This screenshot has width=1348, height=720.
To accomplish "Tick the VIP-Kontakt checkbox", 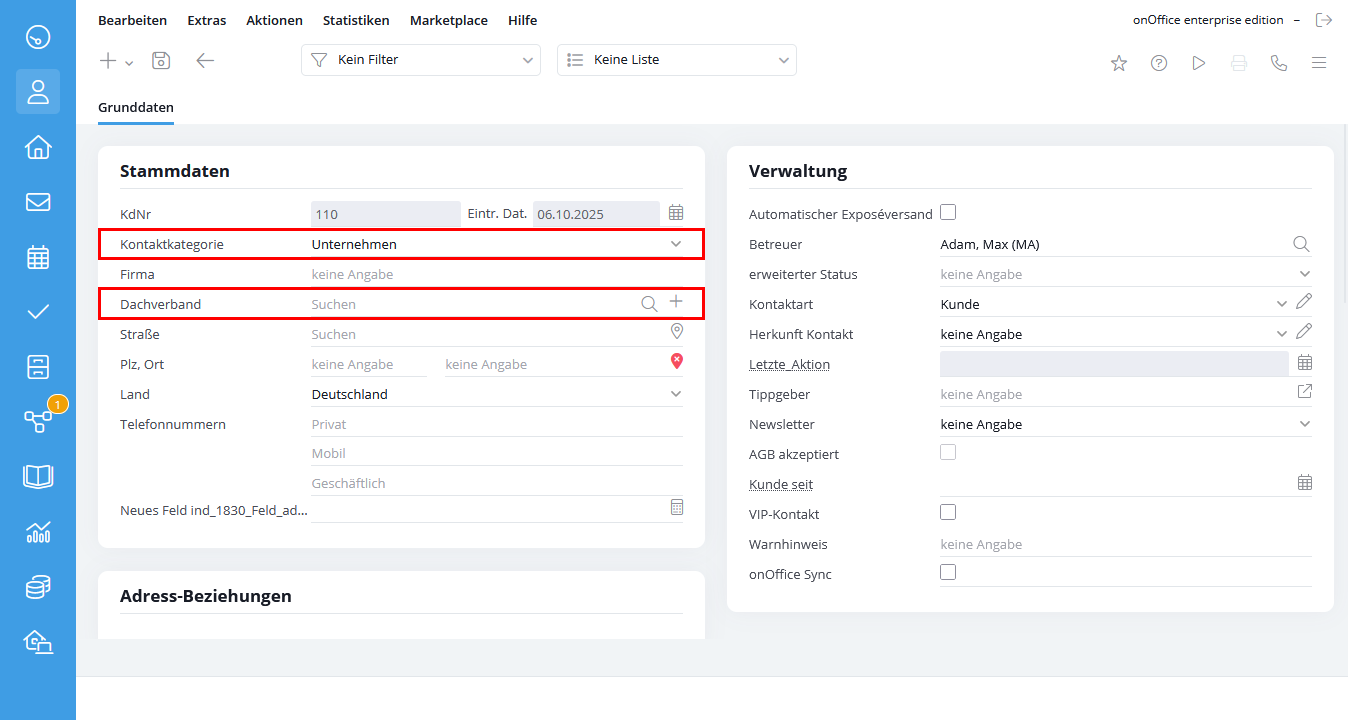I will (x=948, y=512).
